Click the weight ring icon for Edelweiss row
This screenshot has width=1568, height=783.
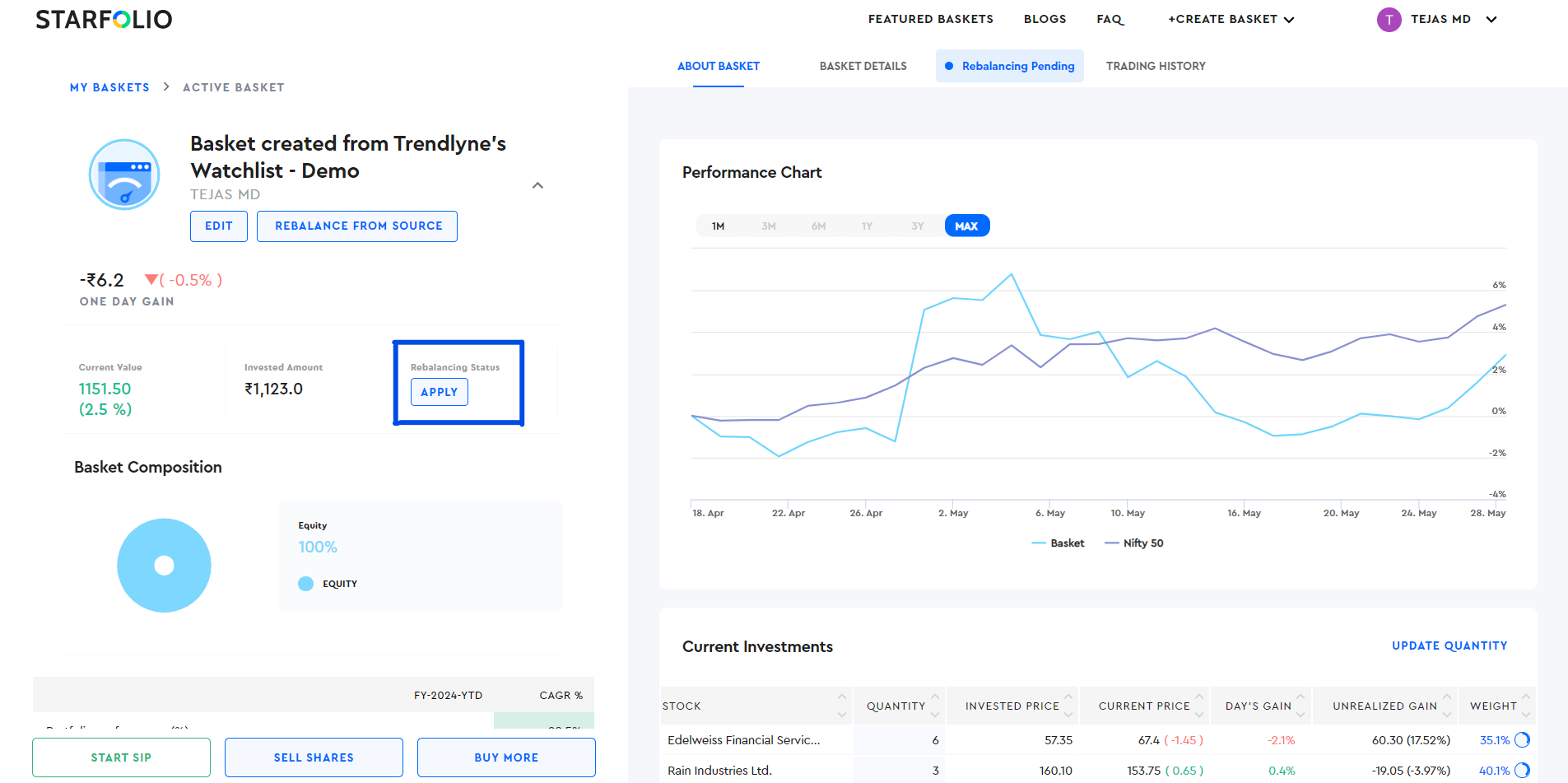pos(1522,739)
